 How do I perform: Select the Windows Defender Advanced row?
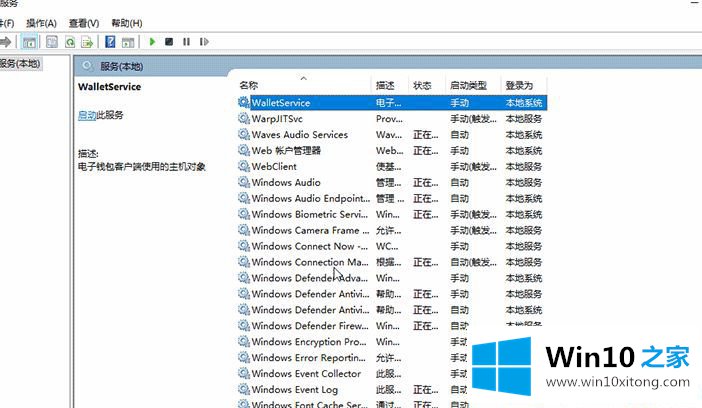[x=392, y=278]
